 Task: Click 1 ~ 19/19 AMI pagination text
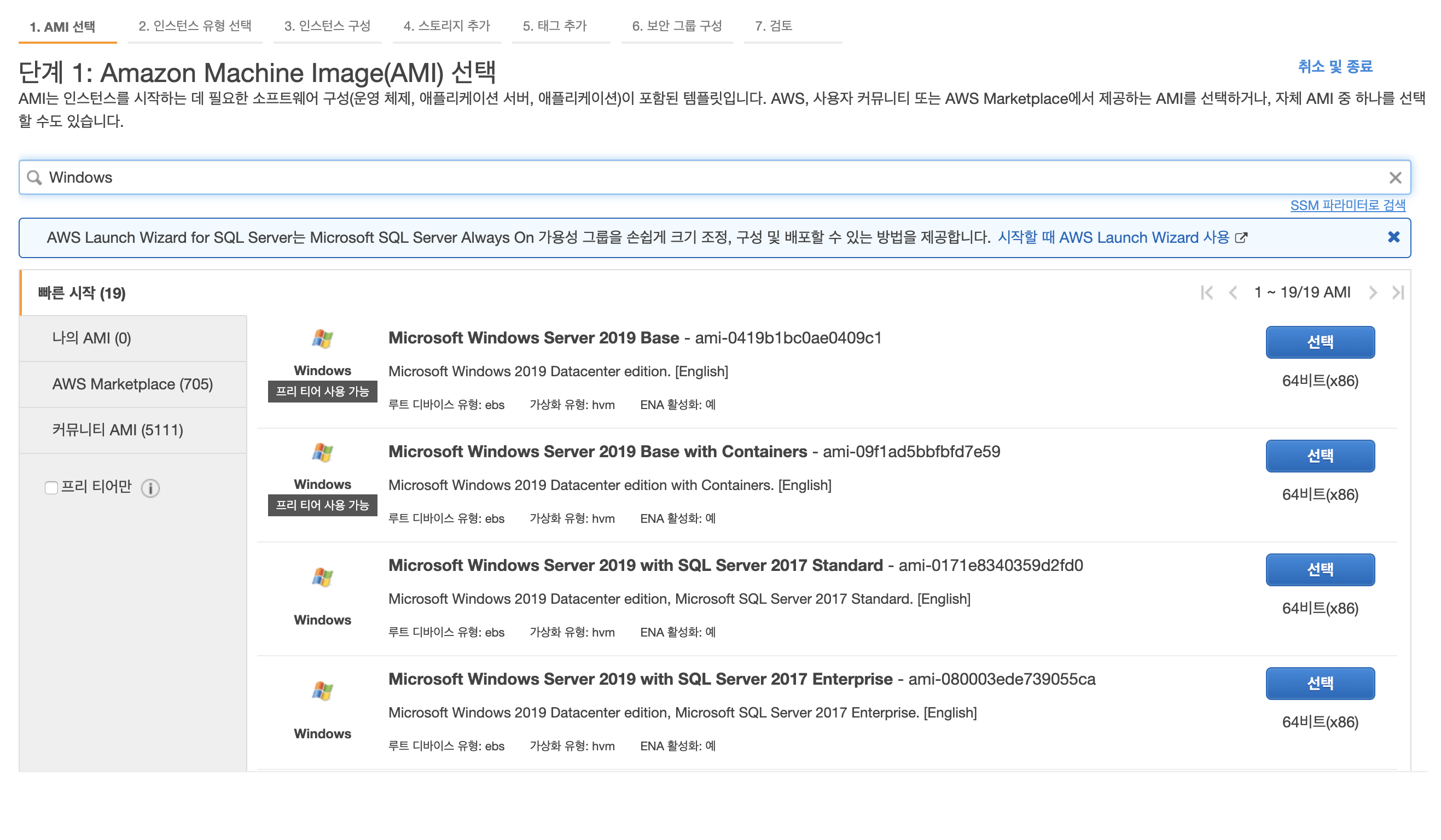(x=1302, y=293)
